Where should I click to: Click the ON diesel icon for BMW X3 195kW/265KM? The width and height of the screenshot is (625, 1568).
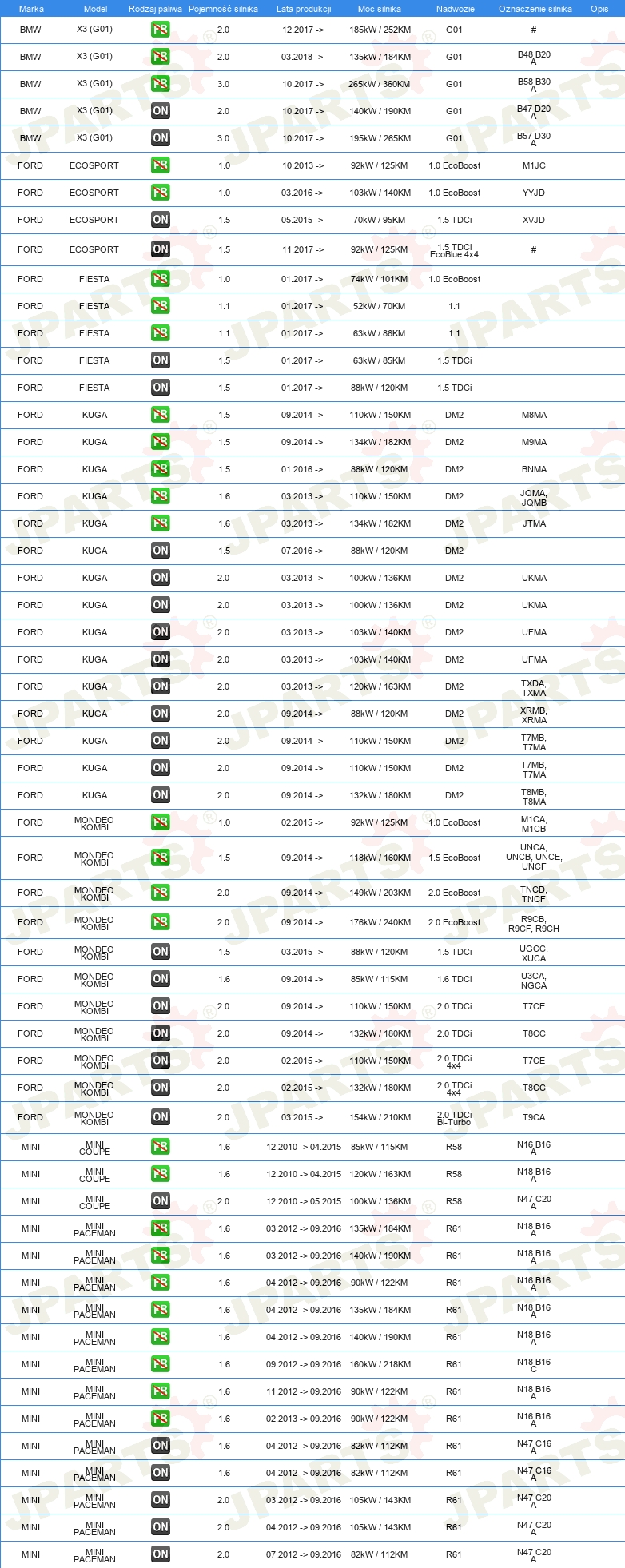tap(161, 138)
